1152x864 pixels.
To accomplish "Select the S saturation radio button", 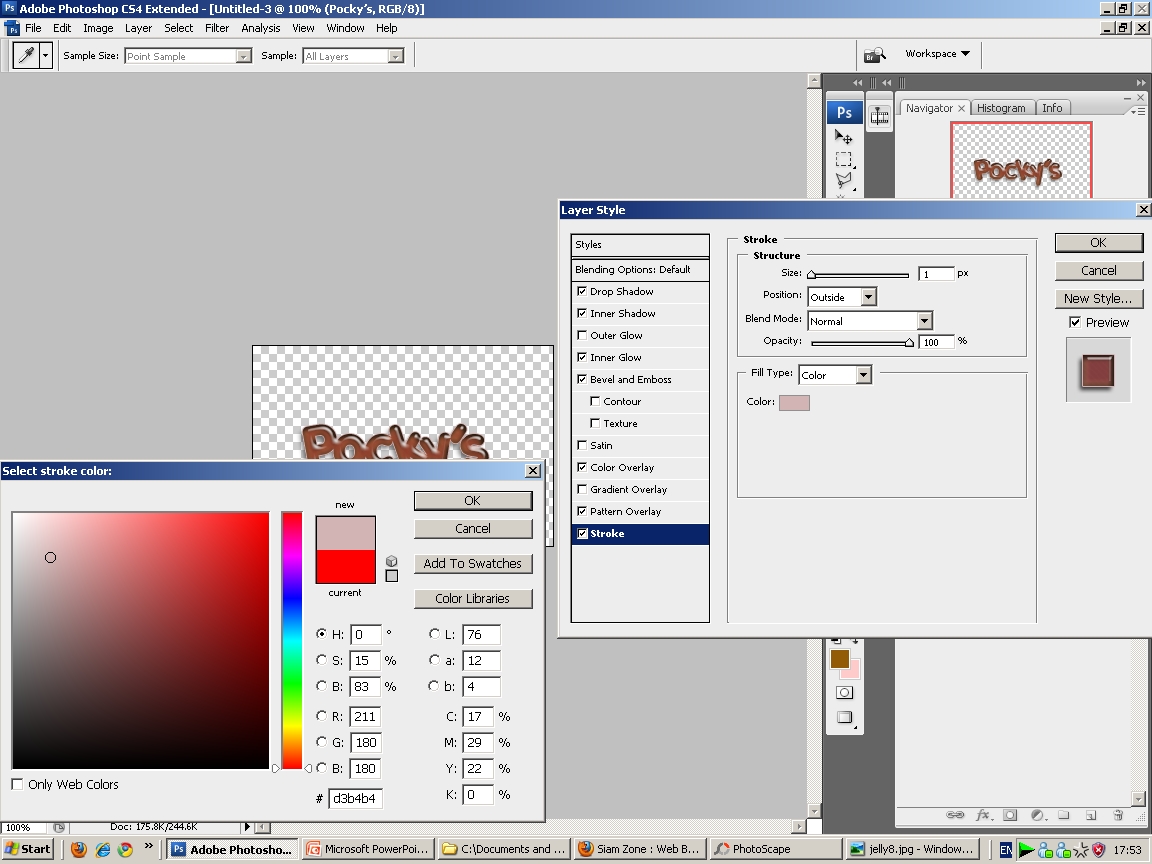I will 322,660.
